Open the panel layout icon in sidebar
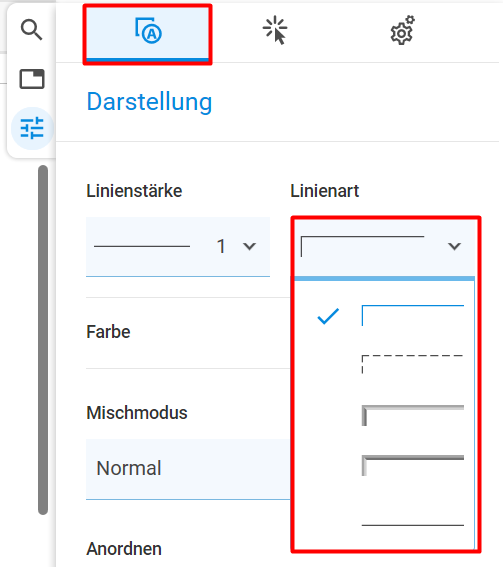This screenshot has width=503, height=567. [32, 79]
